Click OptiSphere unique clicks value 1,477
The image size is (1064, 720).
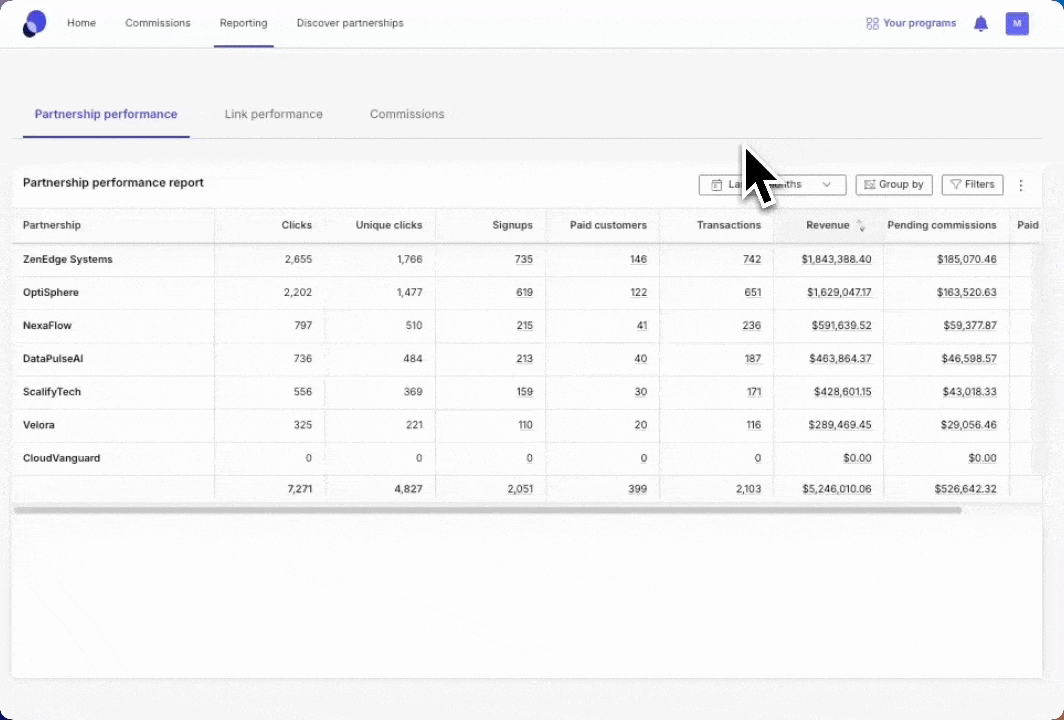pyautogui.click(x=409, y=292)
